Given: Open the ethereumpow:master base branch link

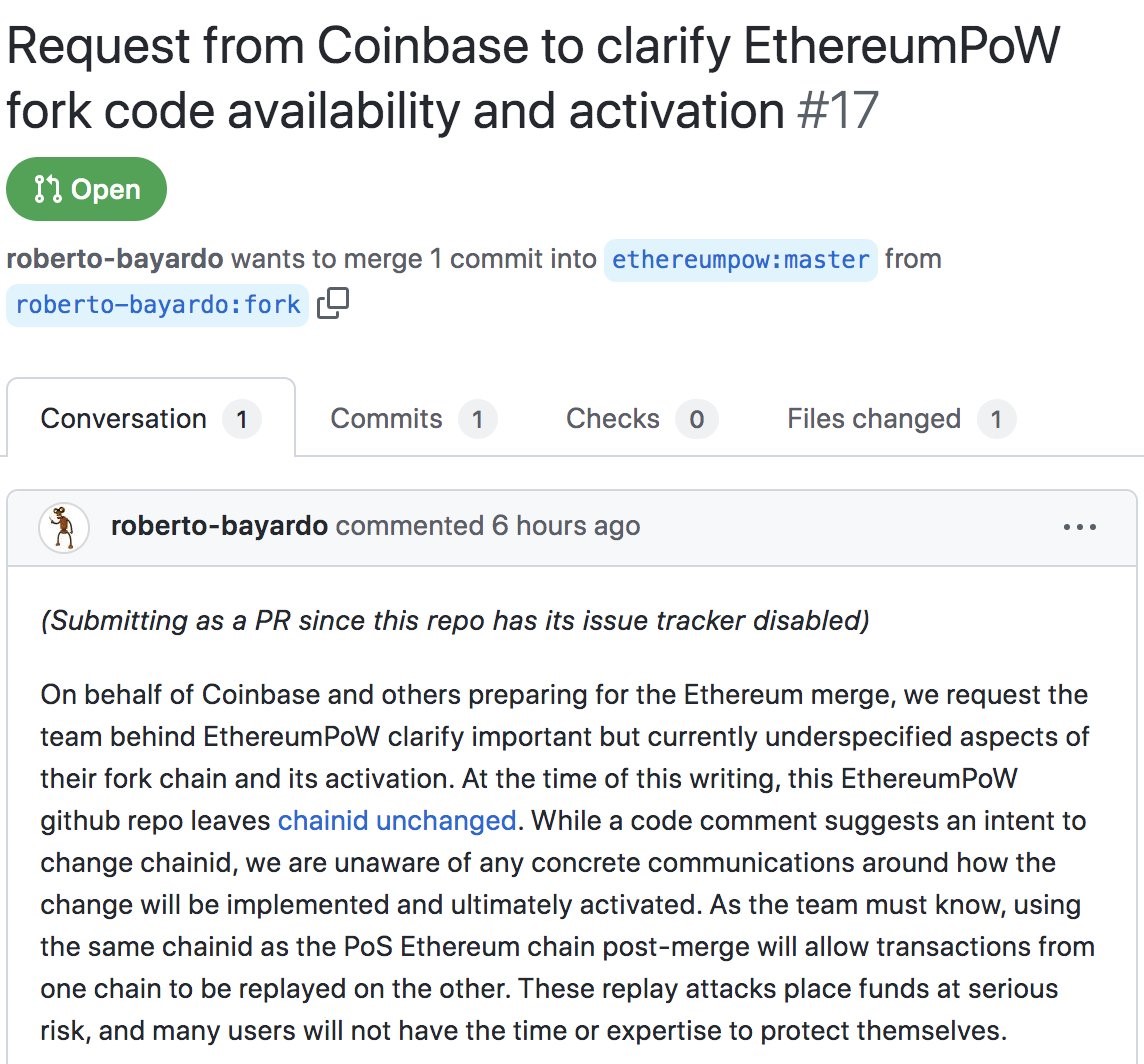Looking at the screenshot, I should point(740,259).
